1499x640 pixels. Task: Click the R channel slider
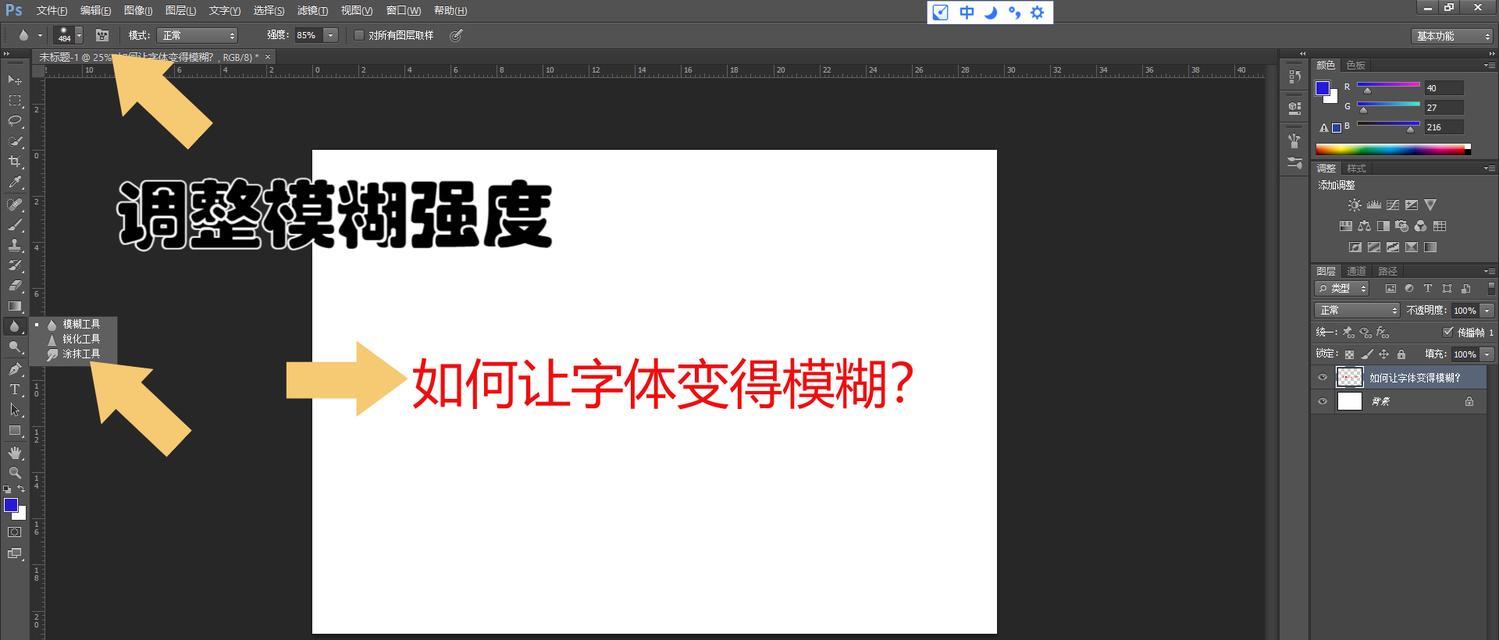(x=1388, y=87)
